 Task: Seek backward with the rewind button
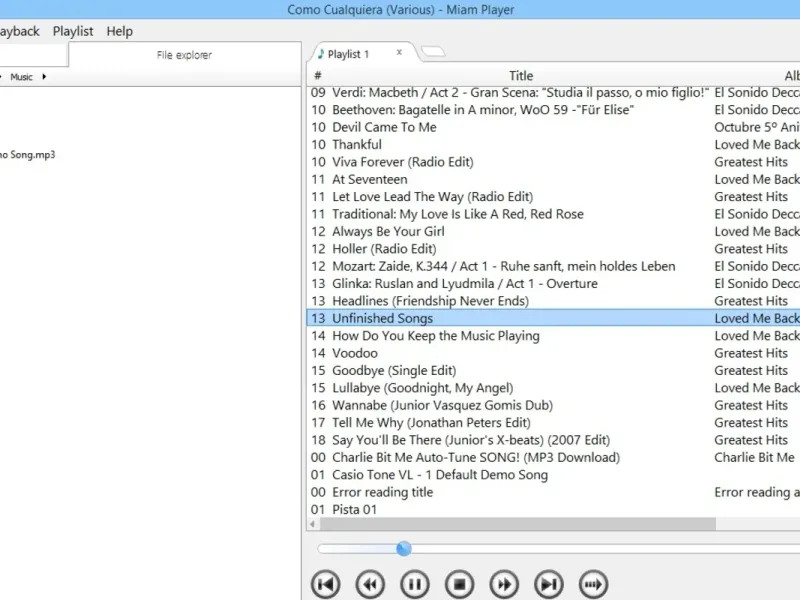(x=370, y=584)
